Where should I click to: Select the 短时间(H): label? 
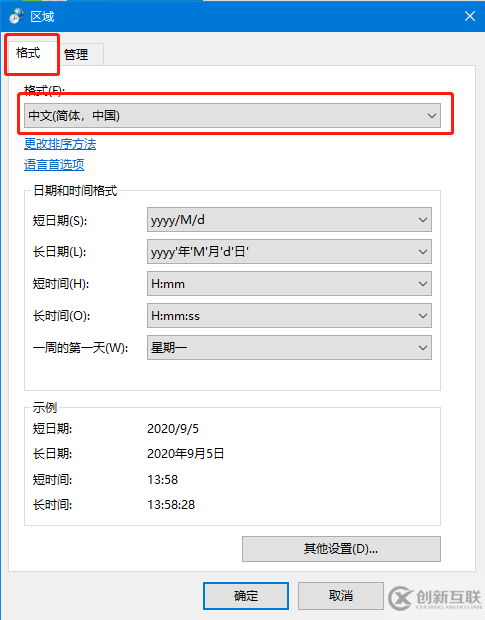(61, 284)
